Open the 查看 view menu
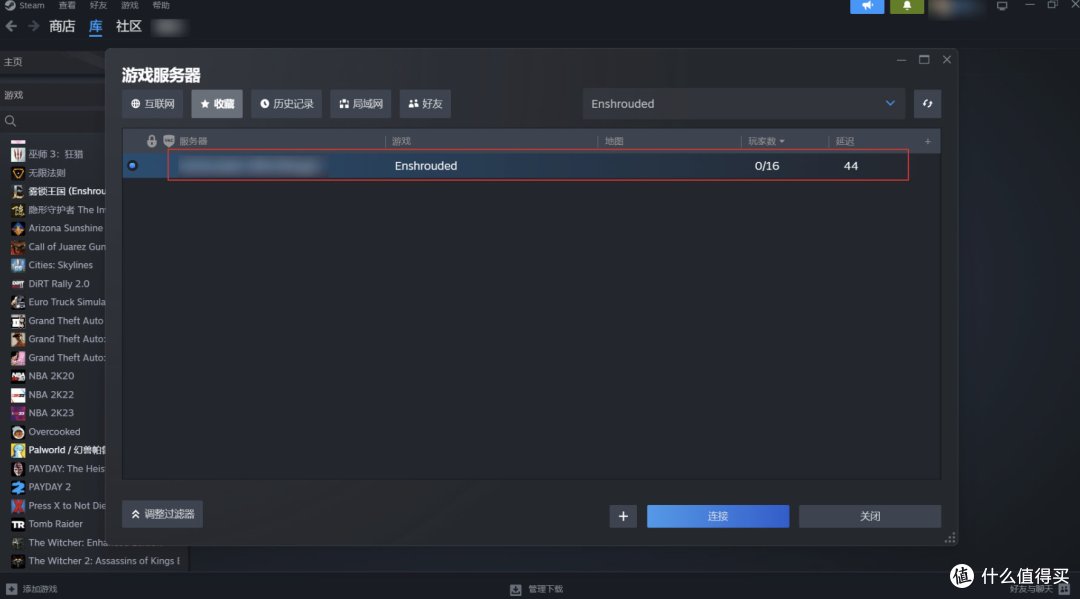Screen dimensions: 1080x599 click(x=67, y=6)
